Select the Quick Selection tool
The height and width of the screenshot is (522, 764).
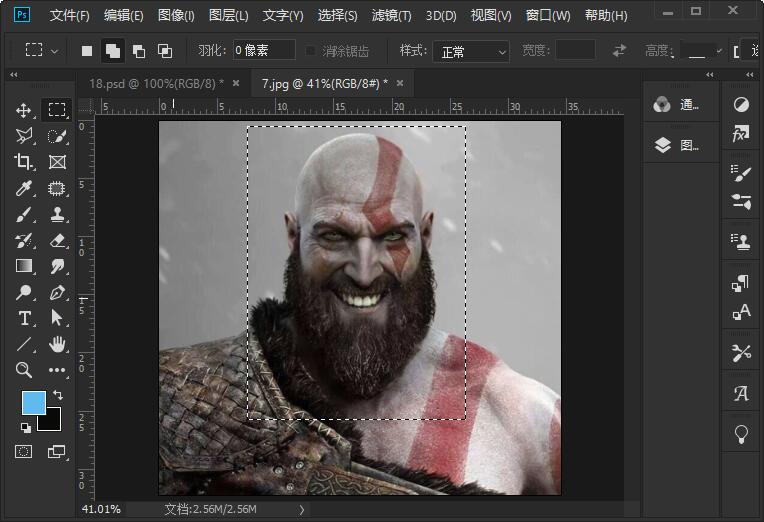[x=57, y=136]
